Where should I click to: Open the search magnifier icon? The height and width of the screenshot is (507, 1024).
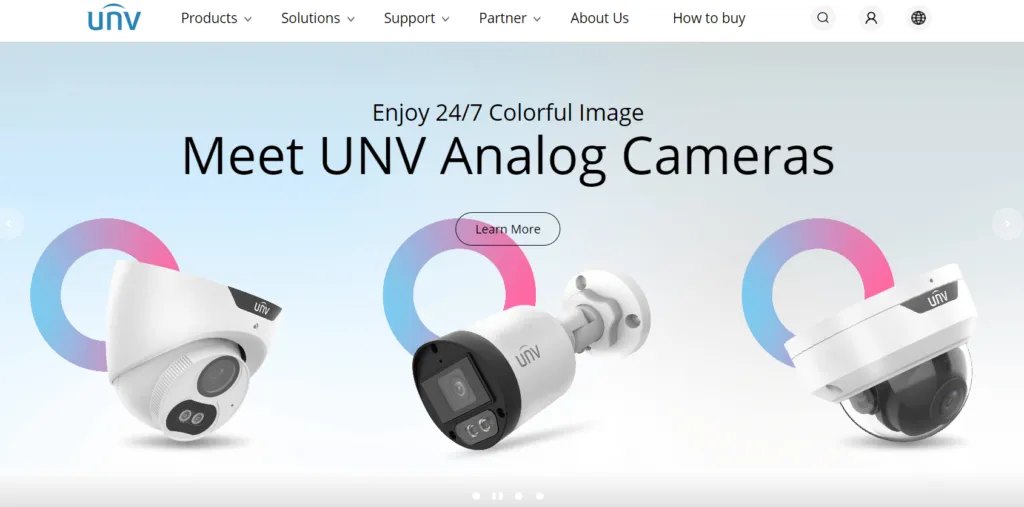click(823, 18)
